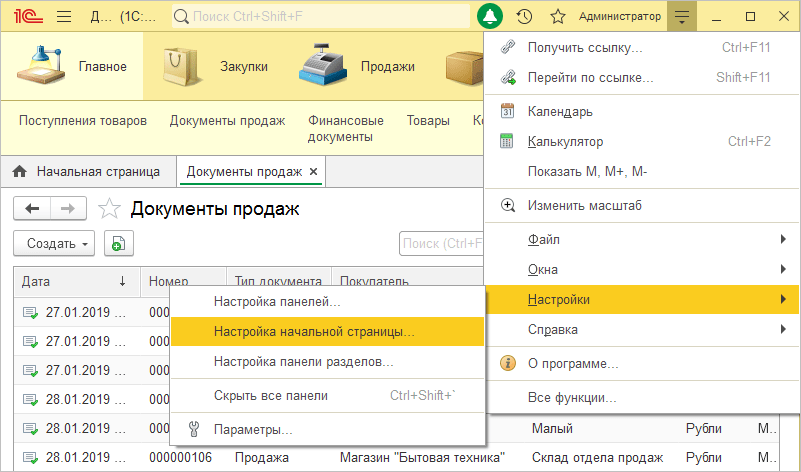Select Перейти по ссылке menu item
The height and width of the screenshot is (472, 801).
[x=642, y=77]
